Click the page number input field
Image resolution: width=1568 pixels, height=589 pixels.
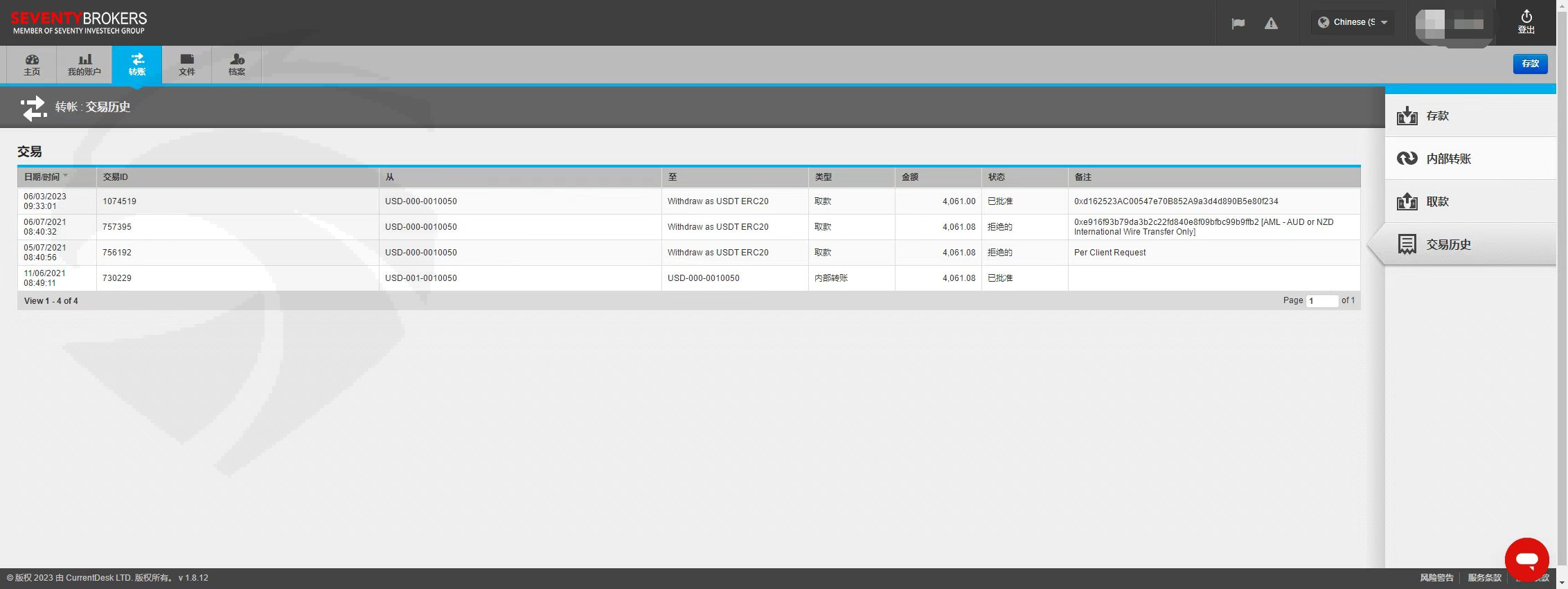[x=1321, y=300]
